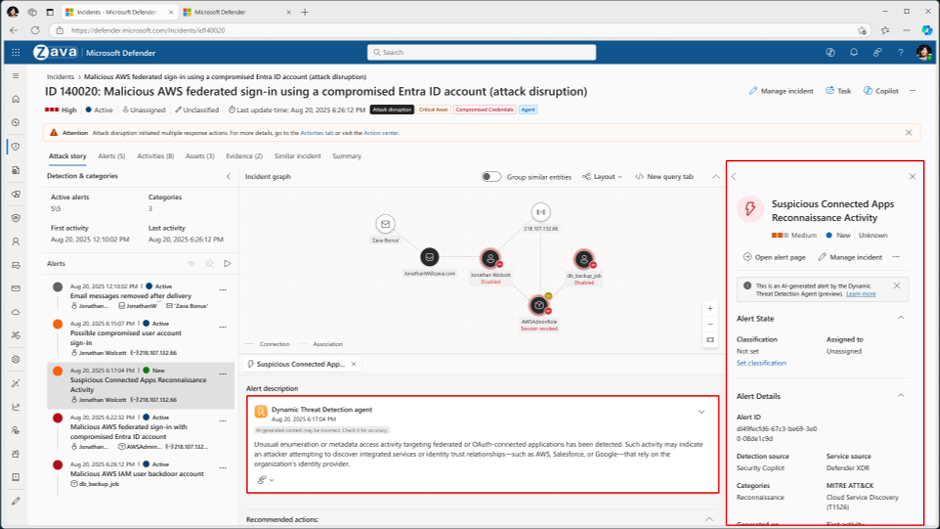Click the Task button
This screenshot has height=529, width=940.
(838, 91)
